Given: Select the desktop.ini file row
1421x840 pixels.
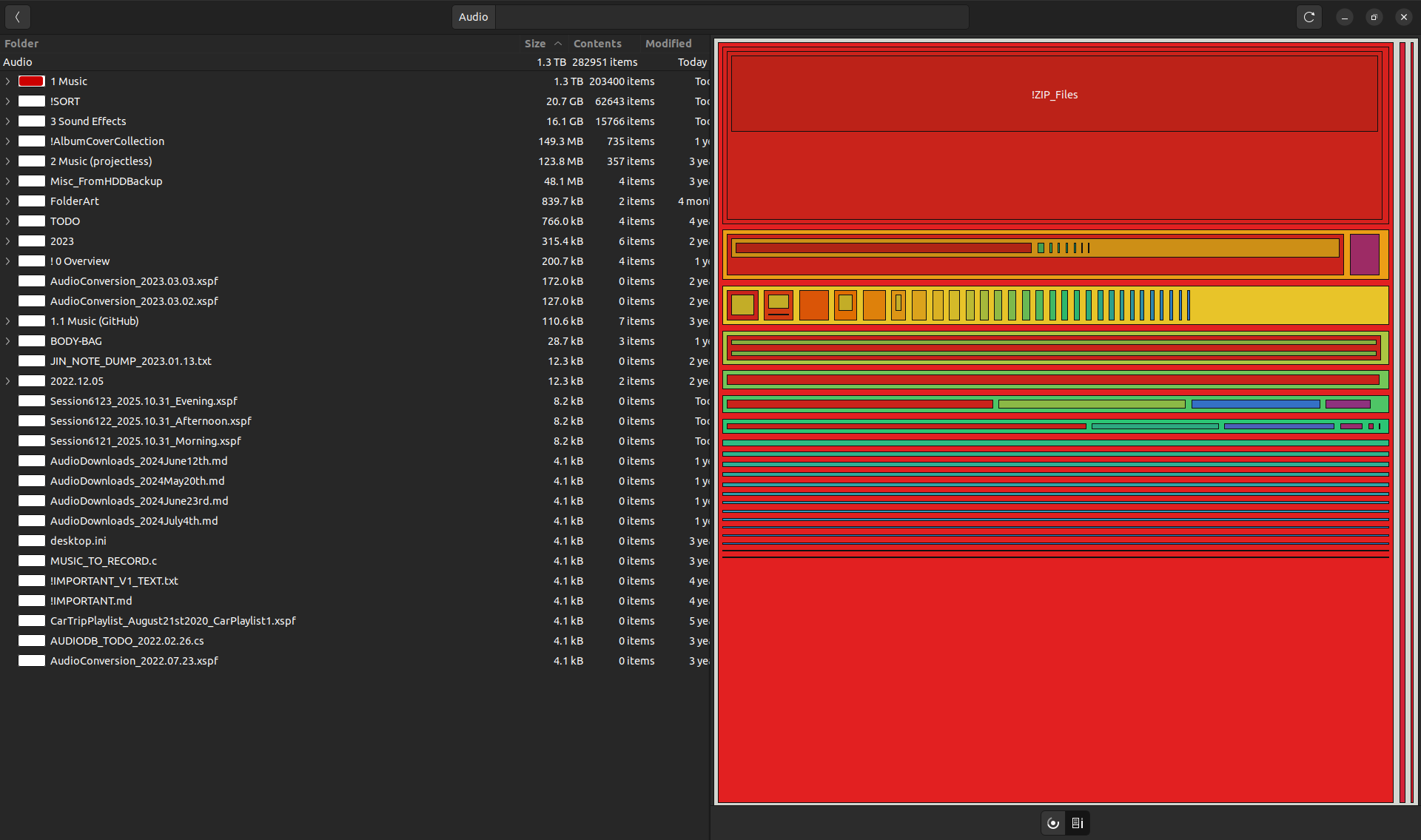Looking at the screenshot, I should click(x=78, y=541).
